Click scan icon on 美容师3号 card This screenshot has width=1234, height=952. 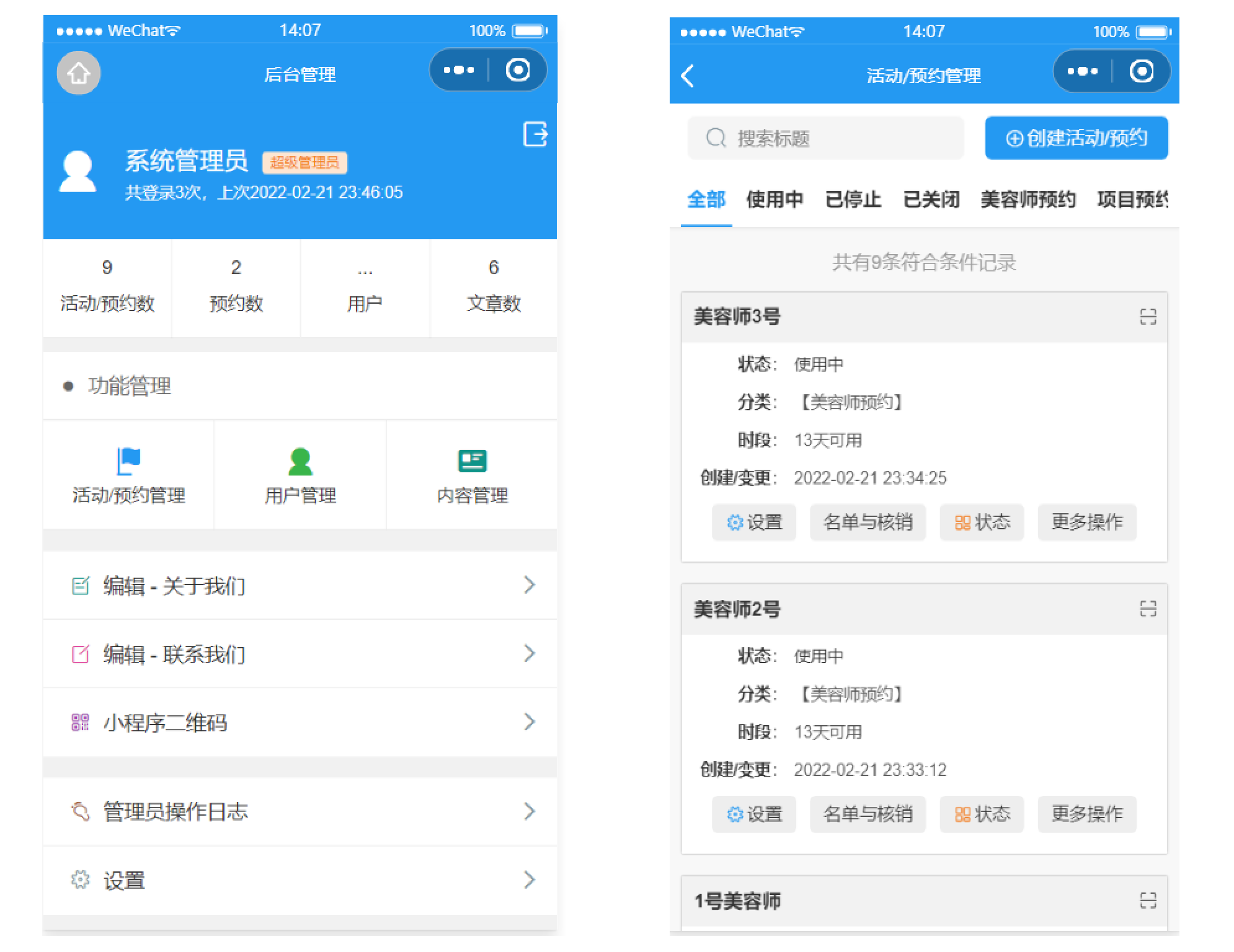[1147, 317]
